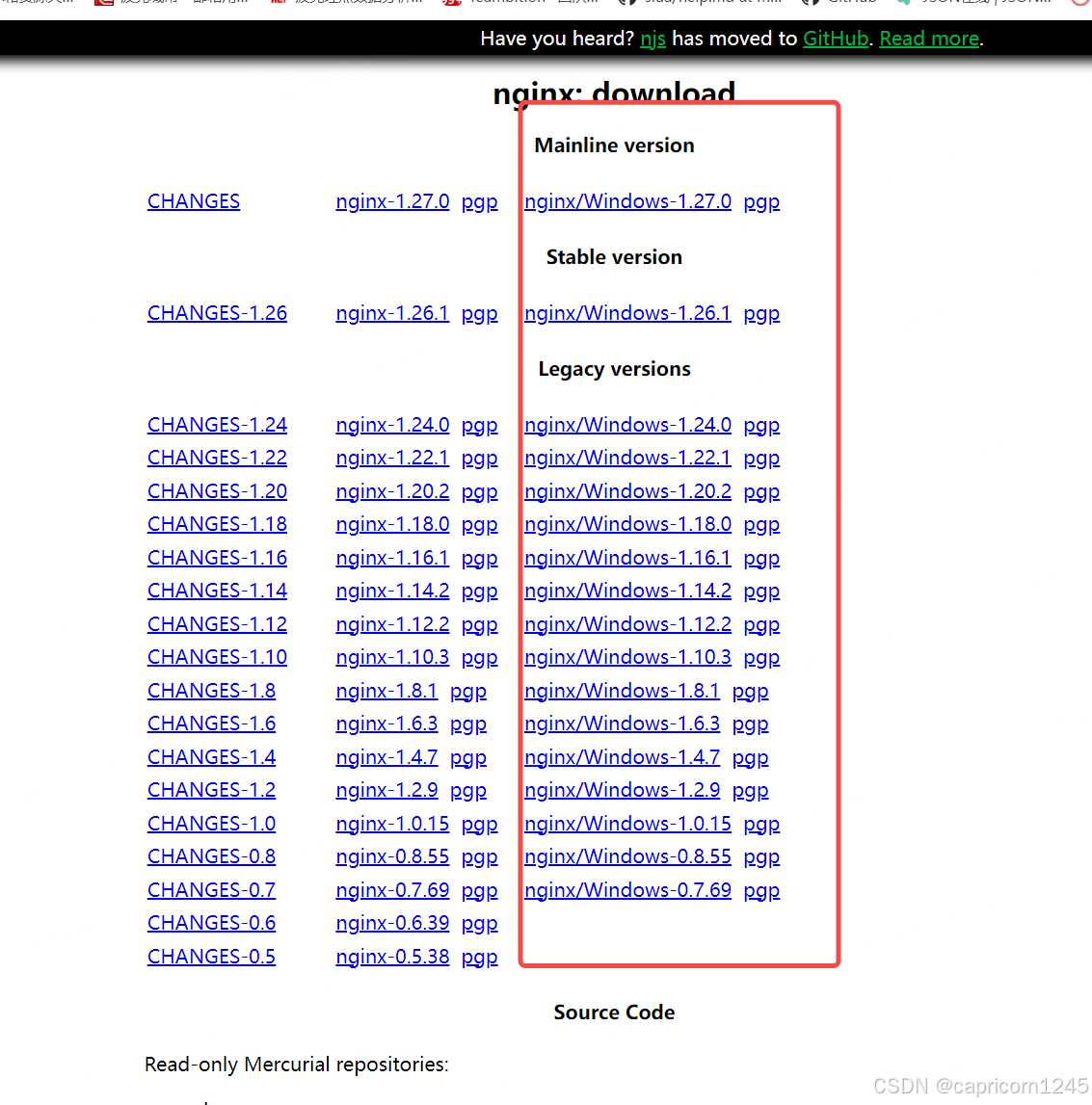Download nginx/Windows-0.8.55
Viewport: 1092px width, 1105px height.
[x=627, y=856]
